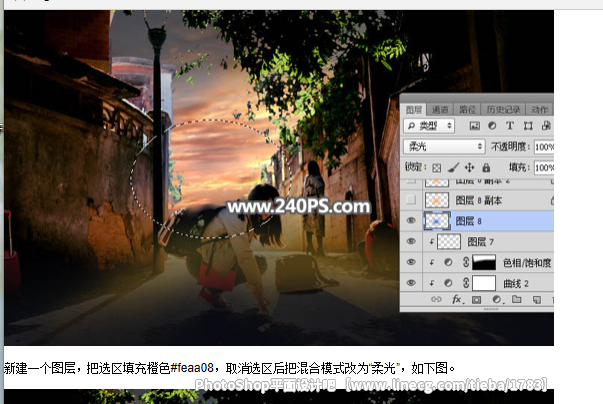Click the clipping arrow on 曲线 2
The height and width of the screenshot is (404, 603).
pos(431,283)
